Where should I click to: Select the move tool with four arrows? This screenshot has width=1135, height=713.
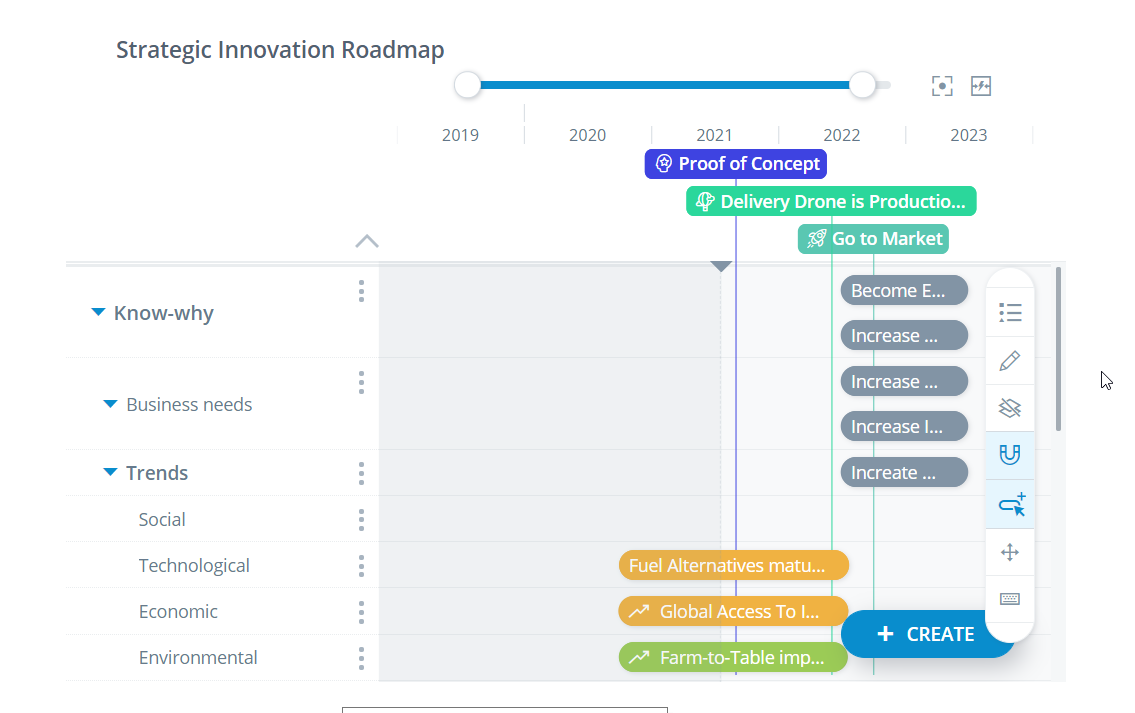tap(1010, 552)
